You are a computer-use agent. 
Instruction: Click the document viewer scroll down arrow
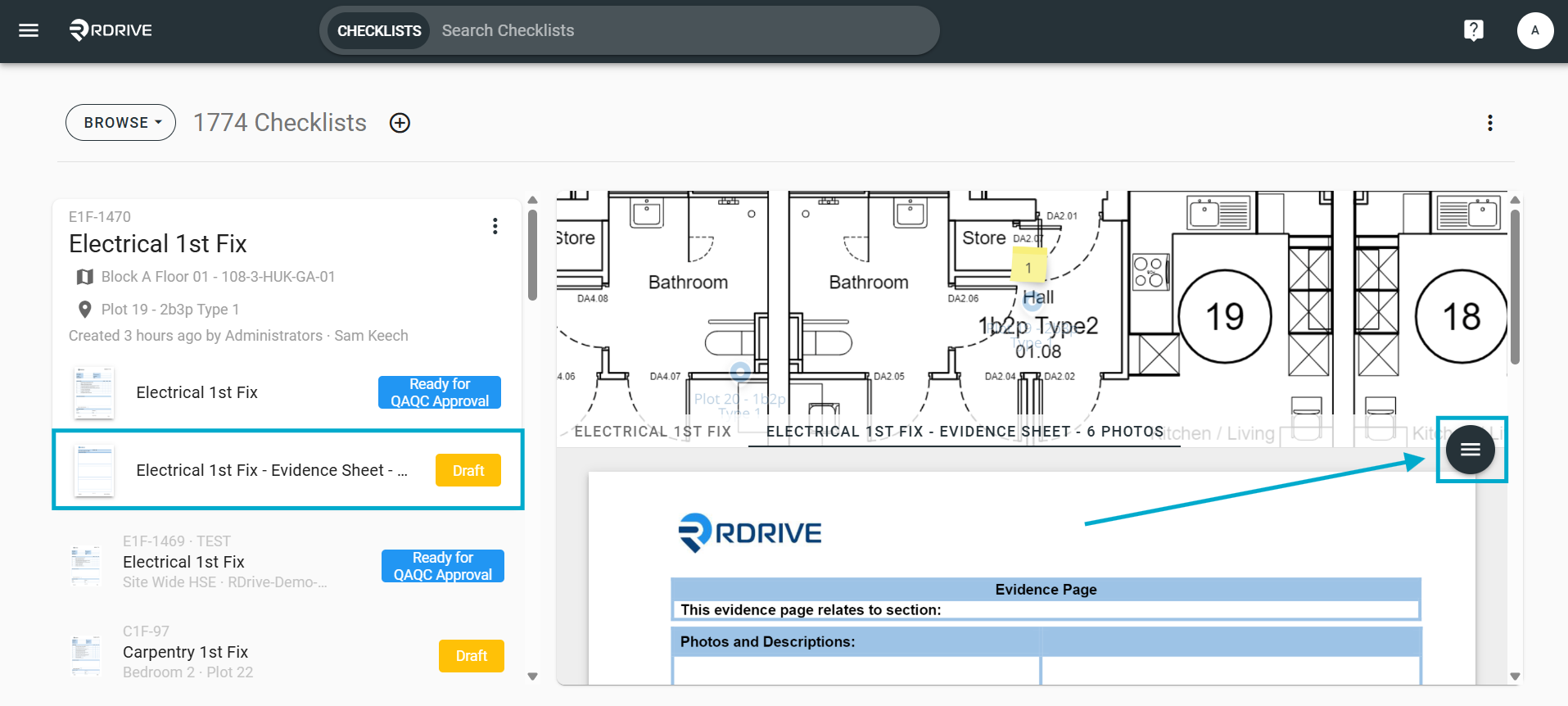click(1515, 677)
